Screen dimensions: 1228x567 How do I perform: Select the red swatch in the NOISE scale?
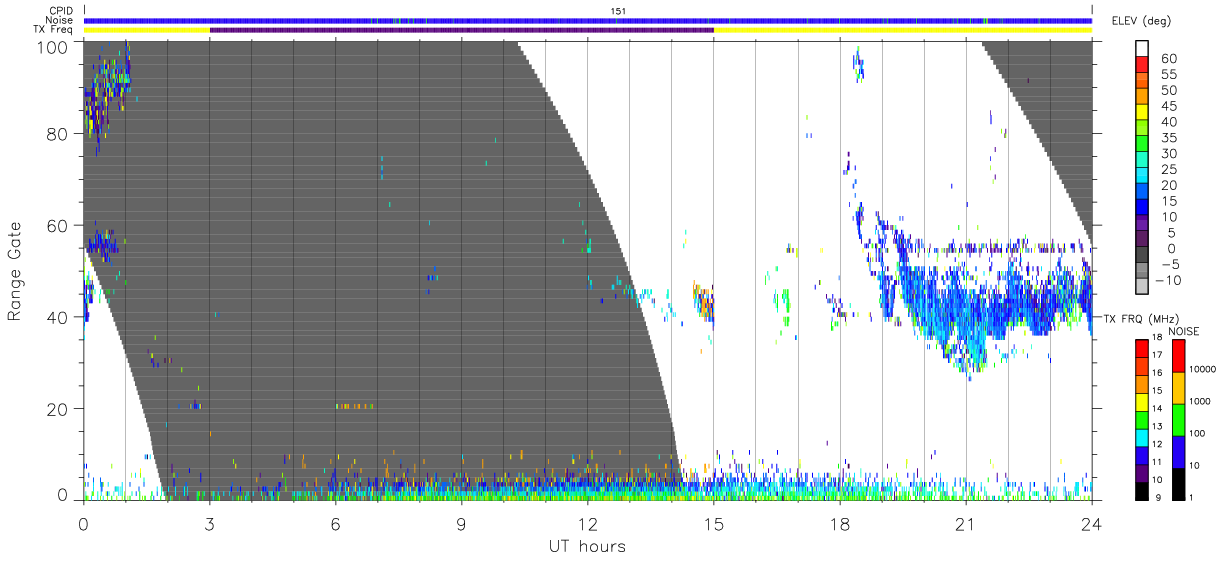pos(1179,355)
